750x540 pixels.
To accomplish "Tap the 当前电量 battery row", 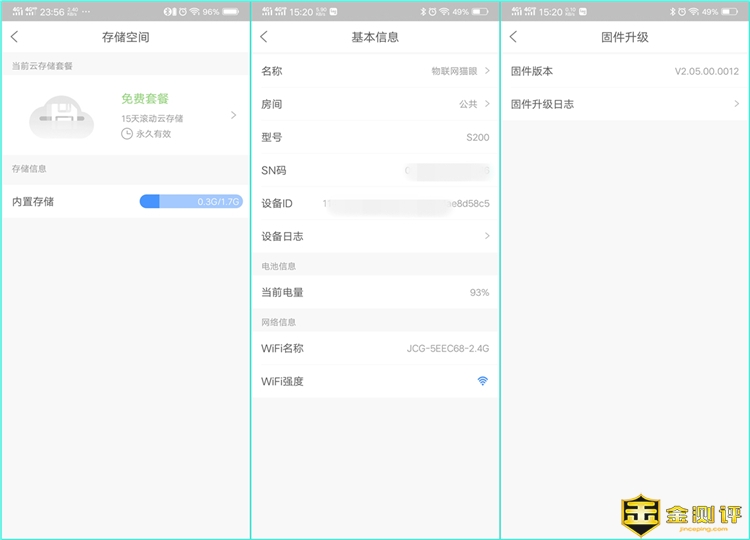I will [375, 292].
